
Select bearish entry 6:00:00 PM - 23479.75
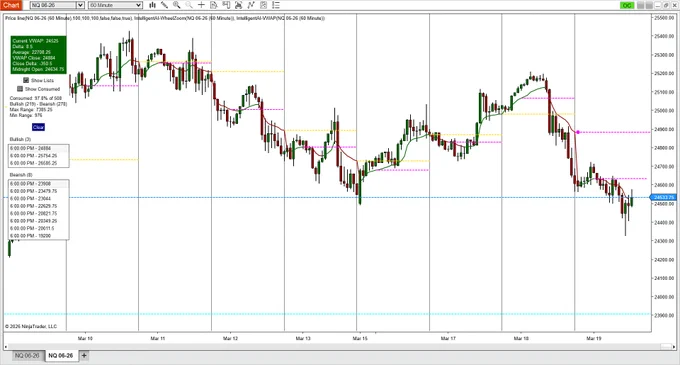39,191
